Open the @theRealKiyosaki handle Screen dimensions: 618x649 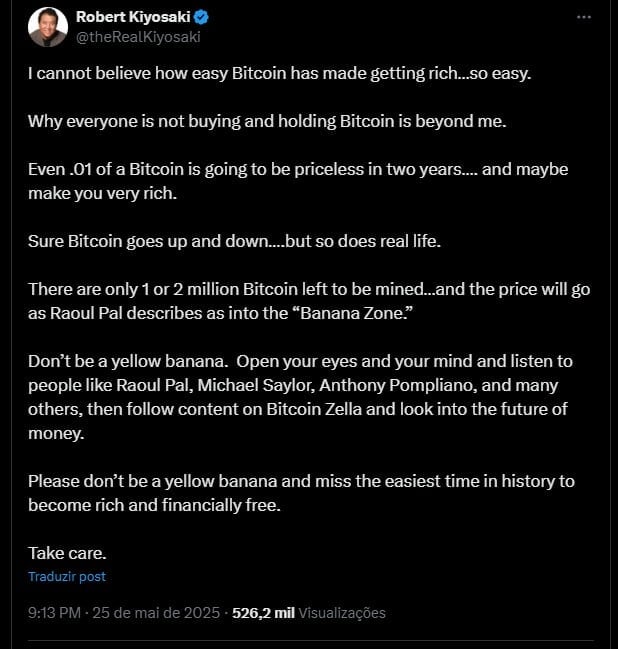[x=138, y=37]
